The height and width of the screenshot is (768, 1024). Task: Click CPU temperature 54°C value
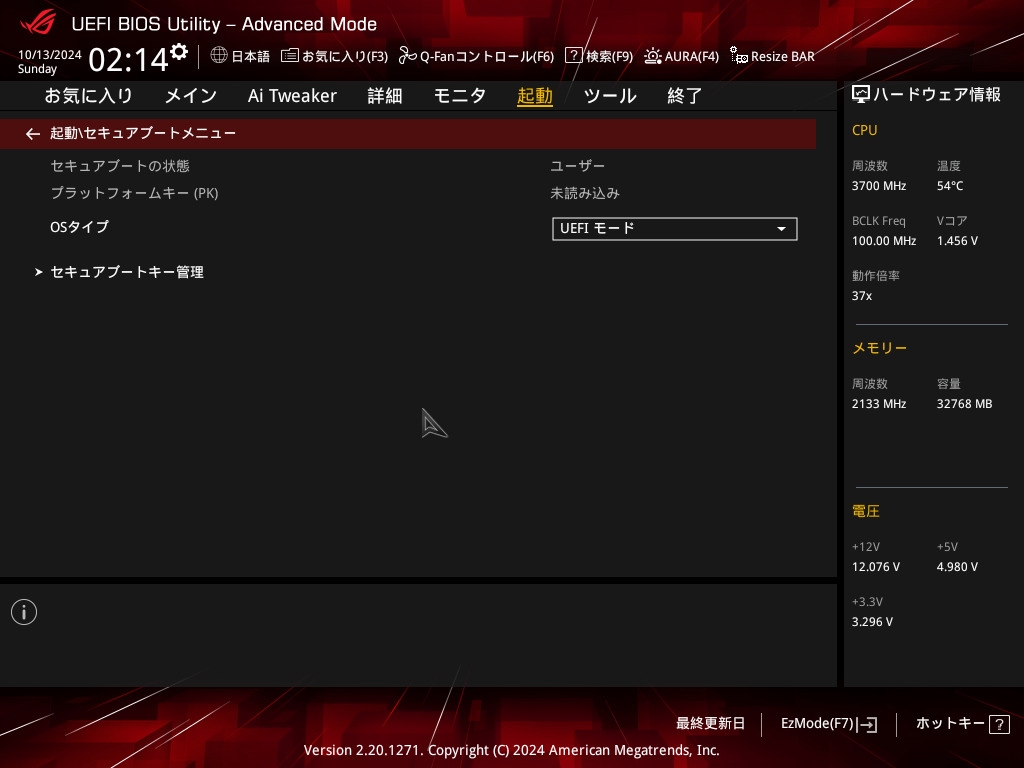(950, 186)
